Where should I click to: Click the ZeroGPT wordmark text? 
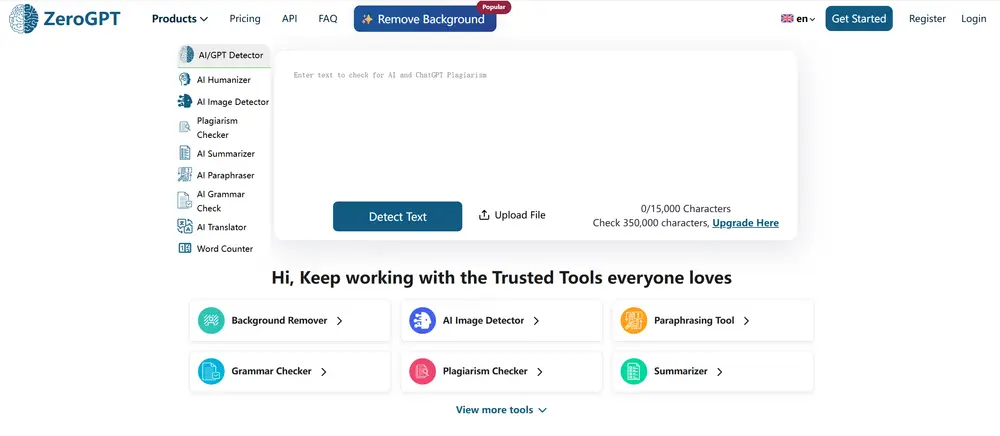pos(82,18)
